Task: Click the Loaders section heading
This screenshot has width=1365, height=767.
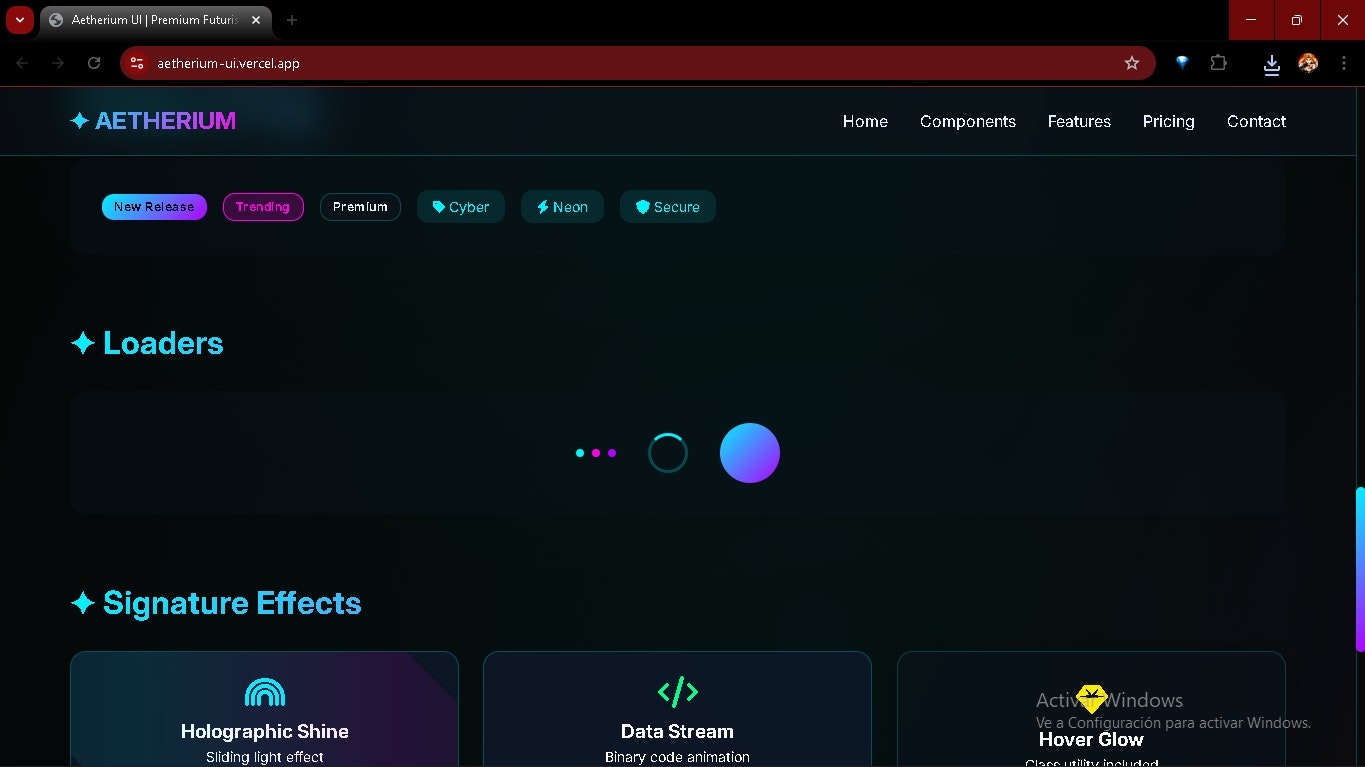Action: point(163,343)
